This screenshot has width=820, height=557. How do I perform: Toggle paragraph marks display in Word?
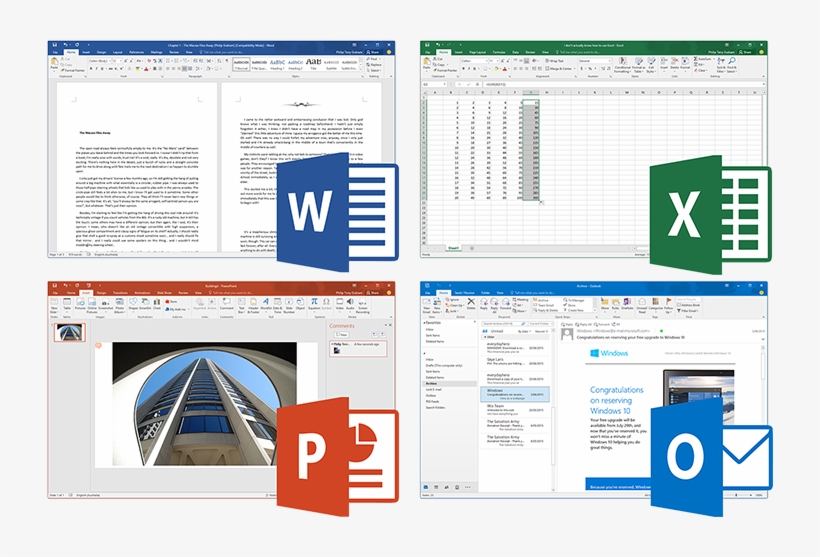(227, 61)
